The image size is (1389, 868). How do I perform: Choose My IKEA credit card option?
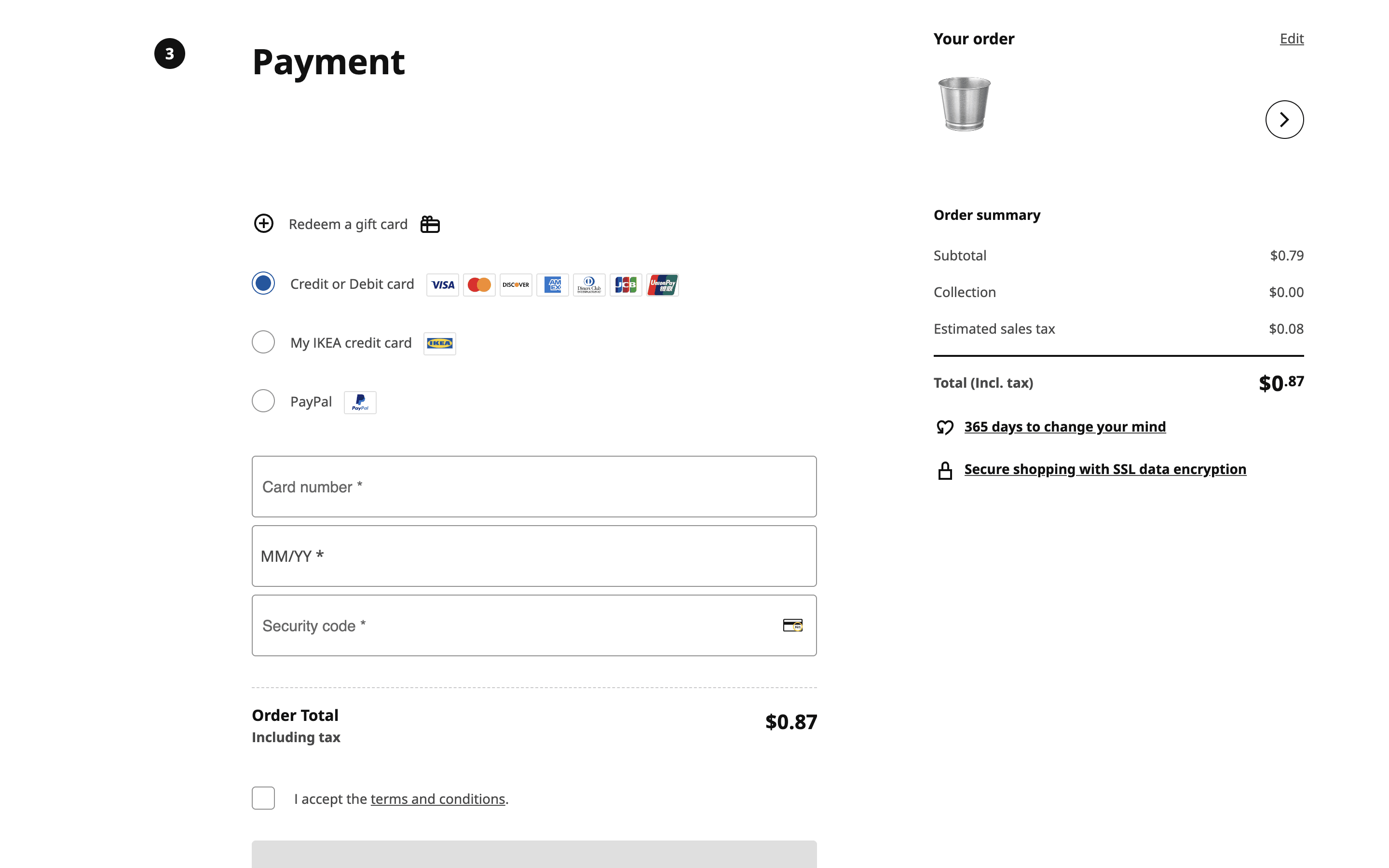click(x=263, y=342)
